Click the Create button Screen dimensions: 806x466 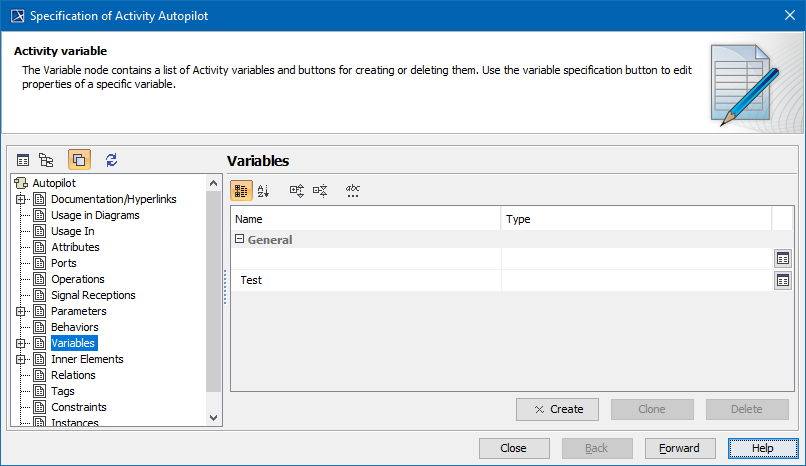point(557,409)
